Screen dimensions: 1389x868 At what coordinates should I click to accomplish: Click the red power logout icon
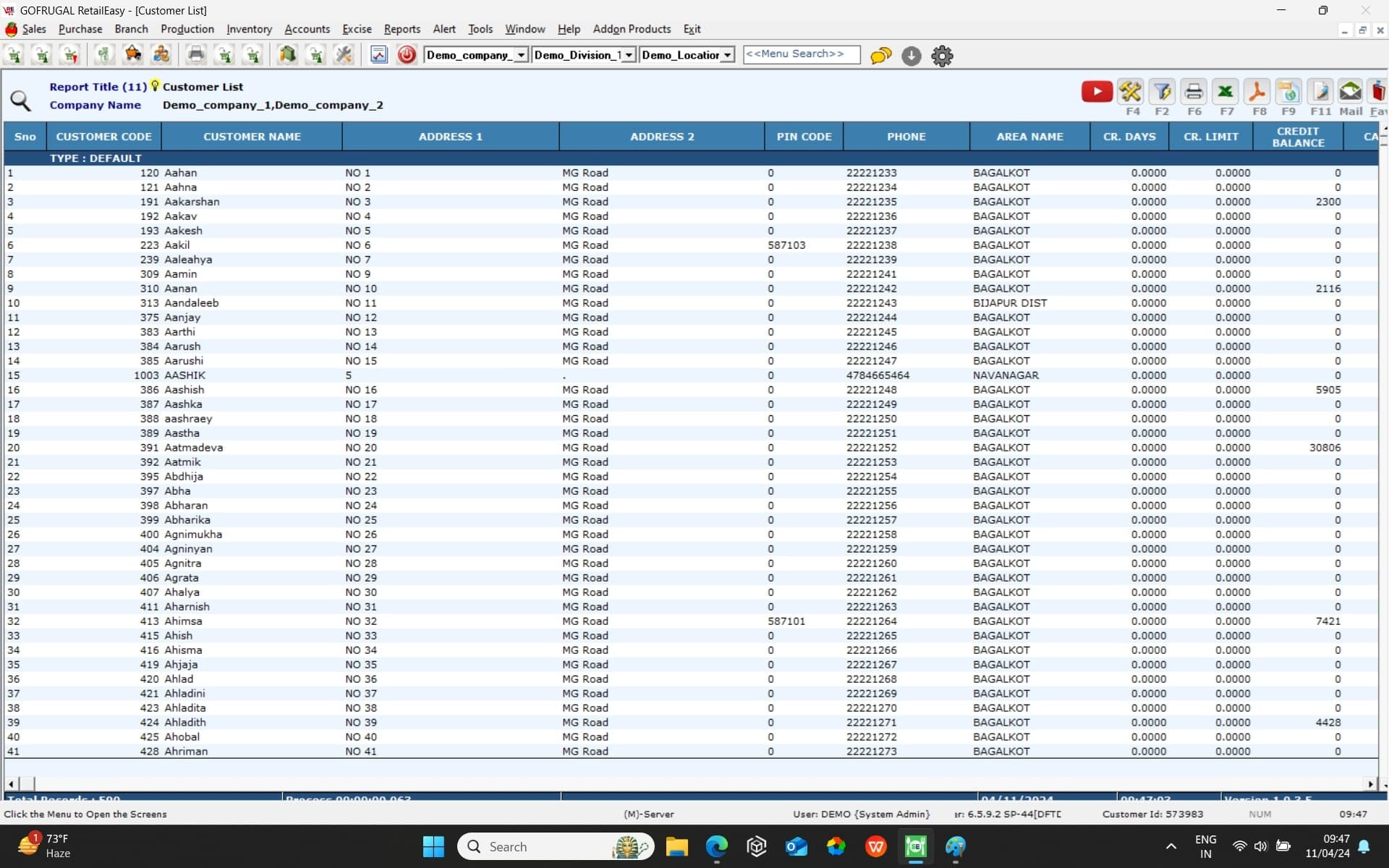tap(407, 55)
